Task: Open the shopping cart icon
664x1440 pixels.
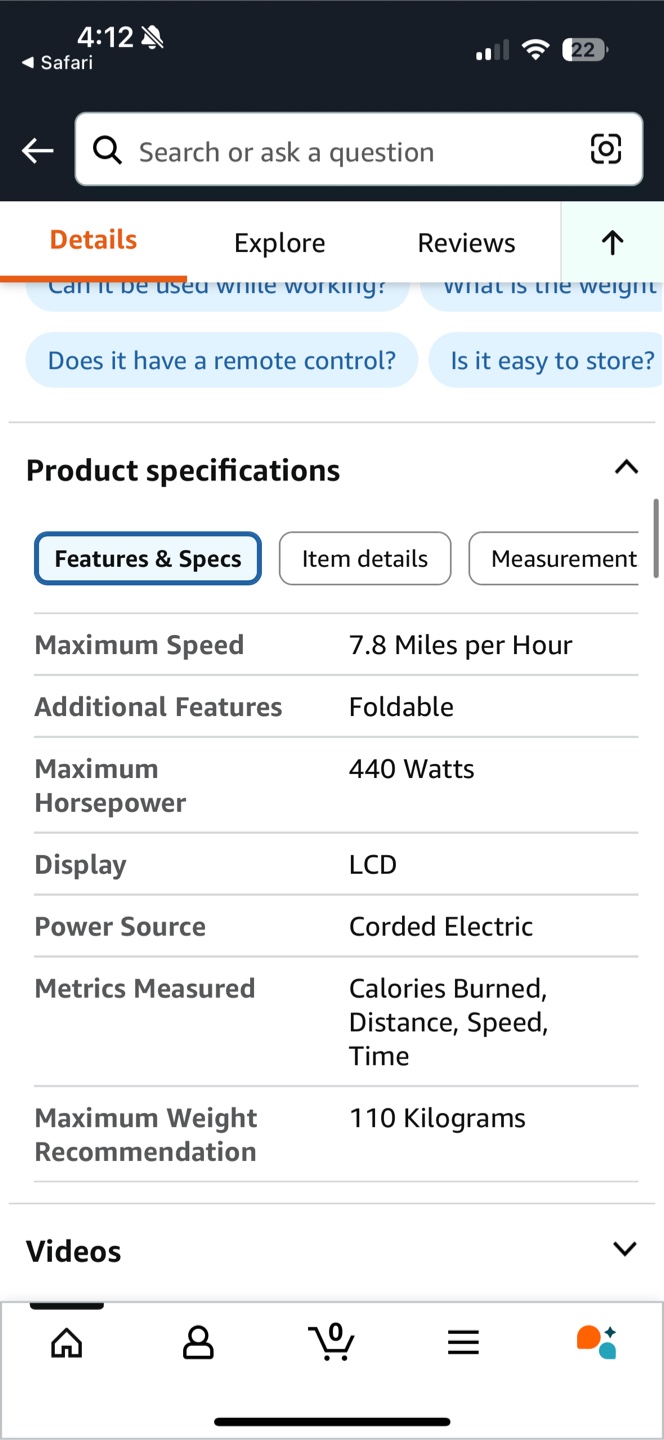Action: (331, 1341)
